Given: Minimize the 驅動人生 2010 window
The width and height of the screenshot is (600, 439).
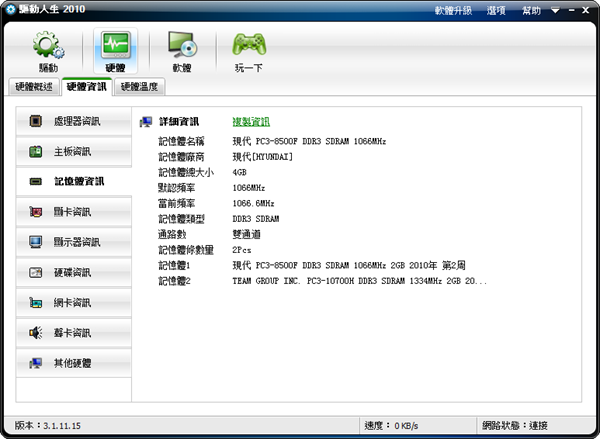Looking at the screenshot, I should click(x=572, y=11).
